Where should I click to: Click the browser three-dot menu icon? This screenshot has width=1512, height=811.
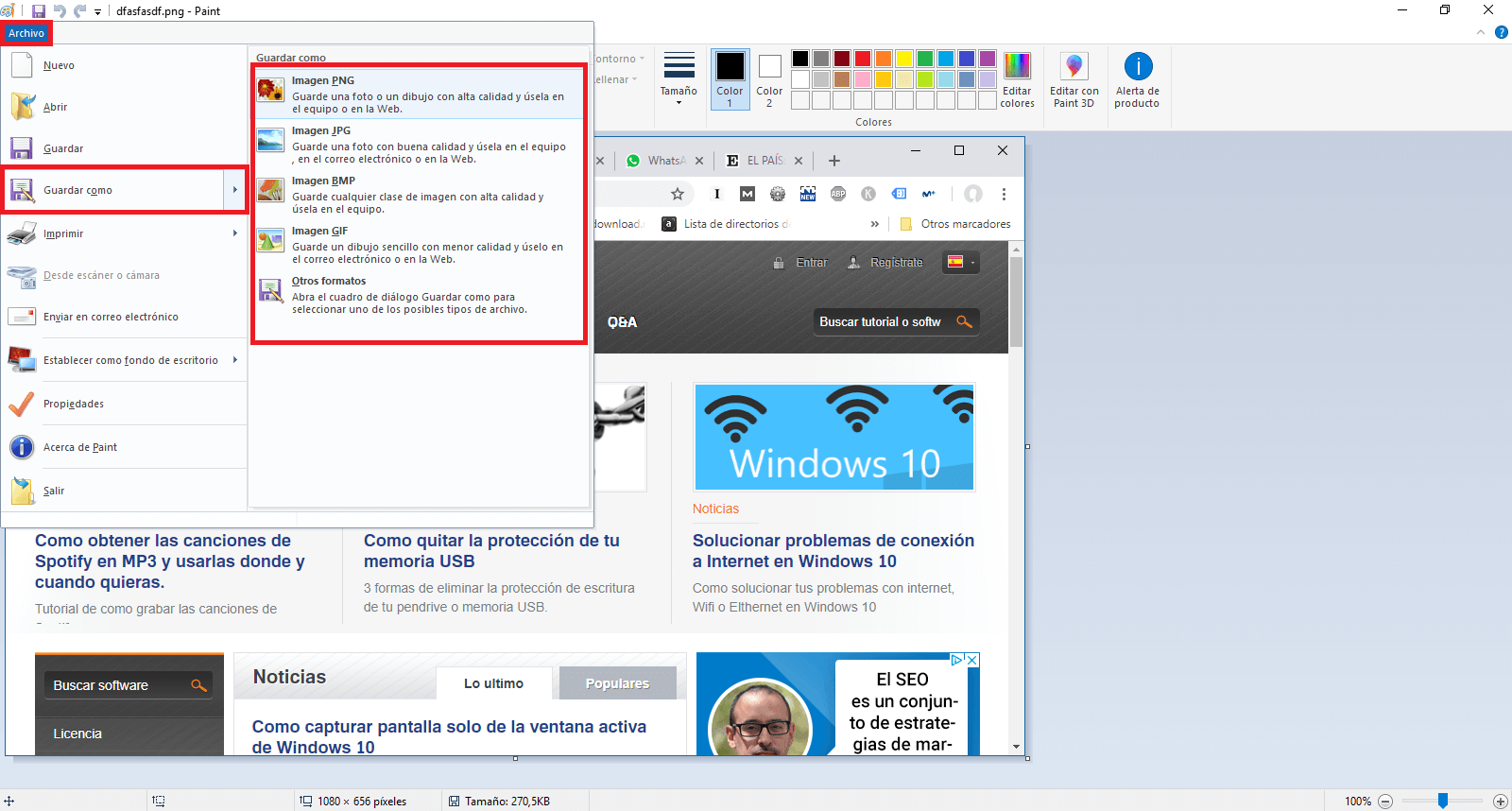click(x=1004, y=194)
